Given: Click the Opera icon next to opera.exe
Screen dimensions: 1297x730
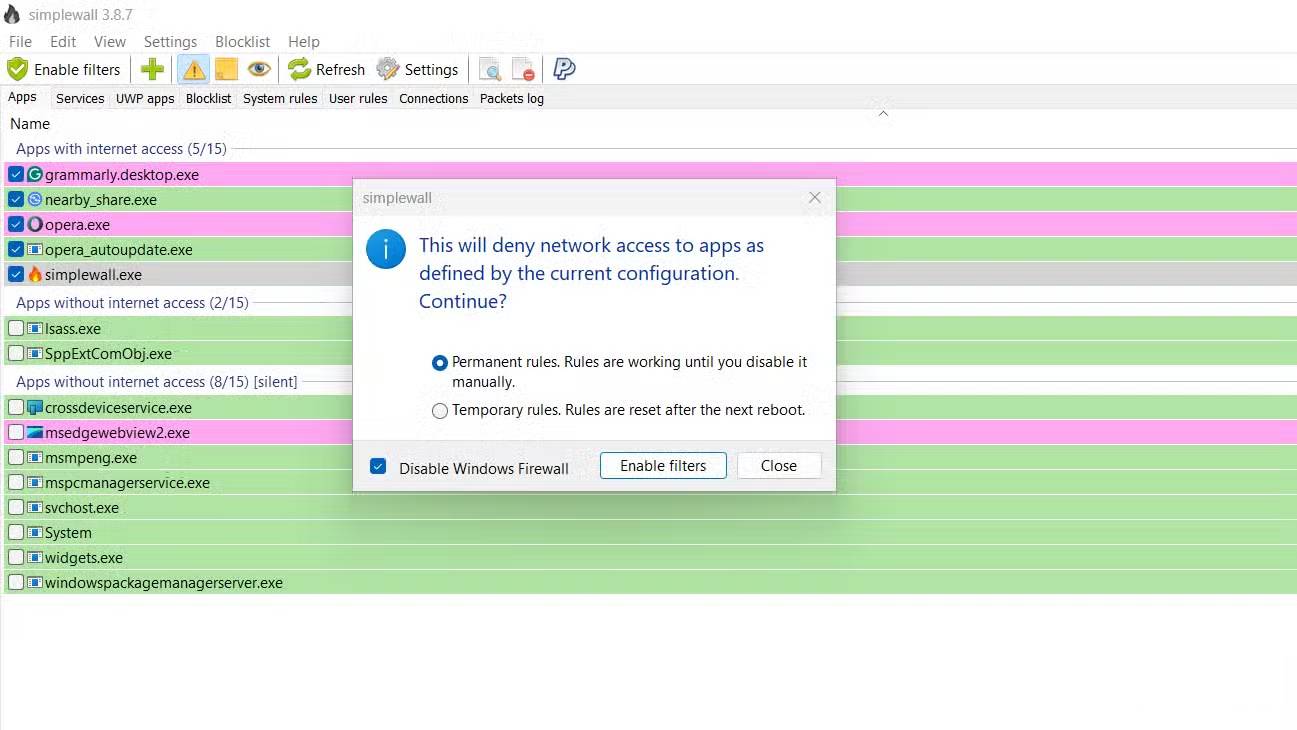Looking at the screenshot, I should coord(35,224).
